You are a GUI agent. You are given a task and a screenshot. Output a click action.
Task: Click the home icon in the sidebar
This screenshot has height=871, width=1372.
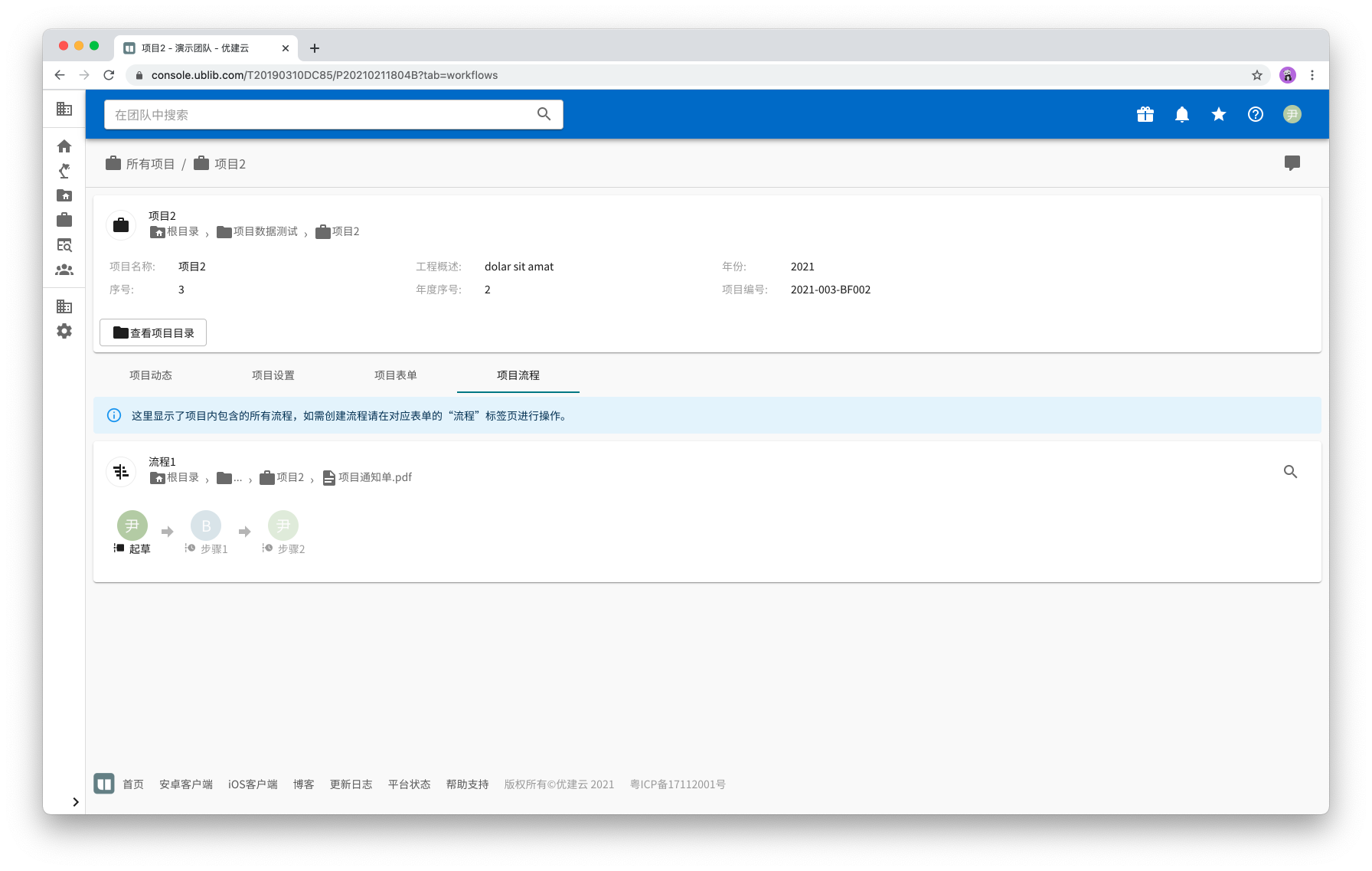(64, 146)
